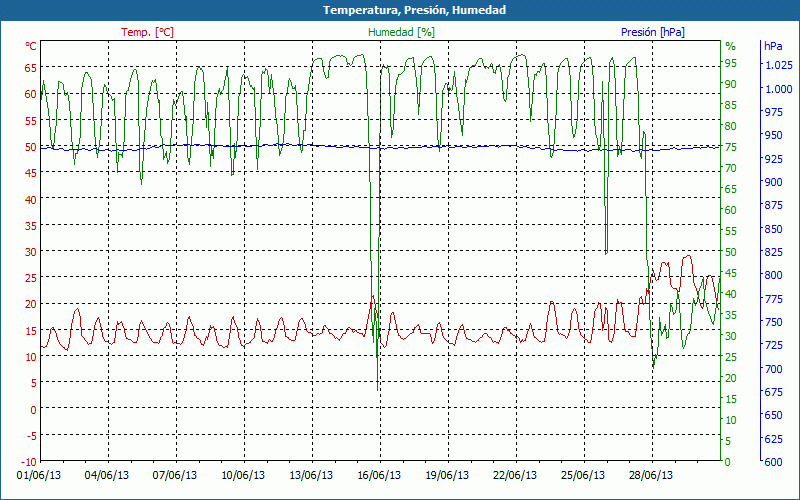
Task: Click the date label '10/06/13'
Action: point(243,476)
